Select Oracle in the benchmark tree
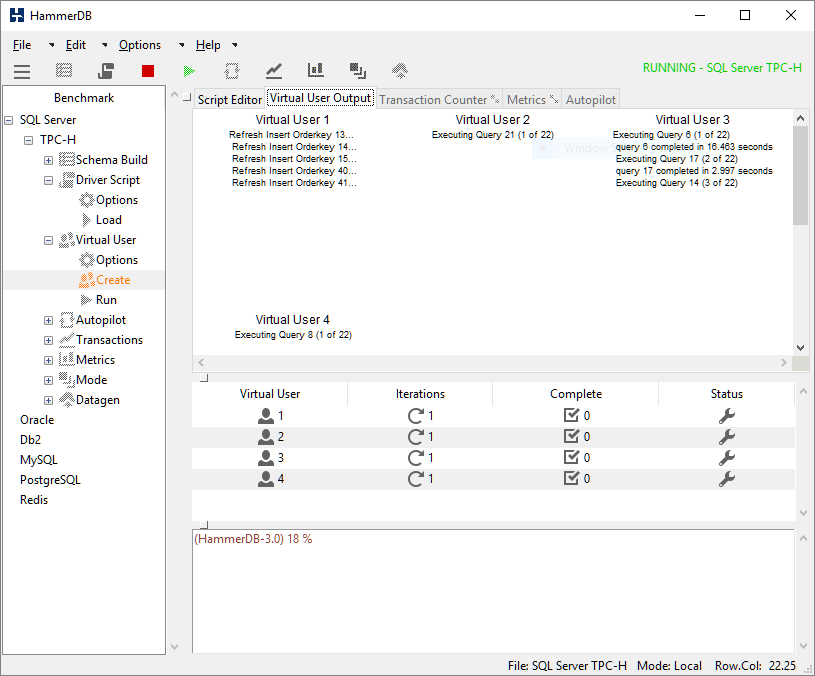 click(37, 420)
